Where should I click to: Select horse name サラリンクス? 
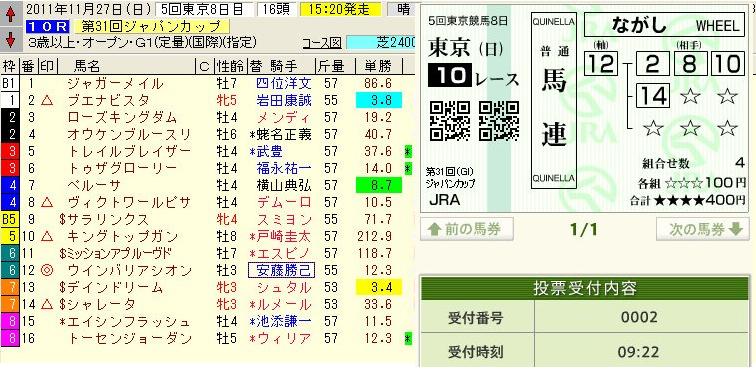(108, 219)
